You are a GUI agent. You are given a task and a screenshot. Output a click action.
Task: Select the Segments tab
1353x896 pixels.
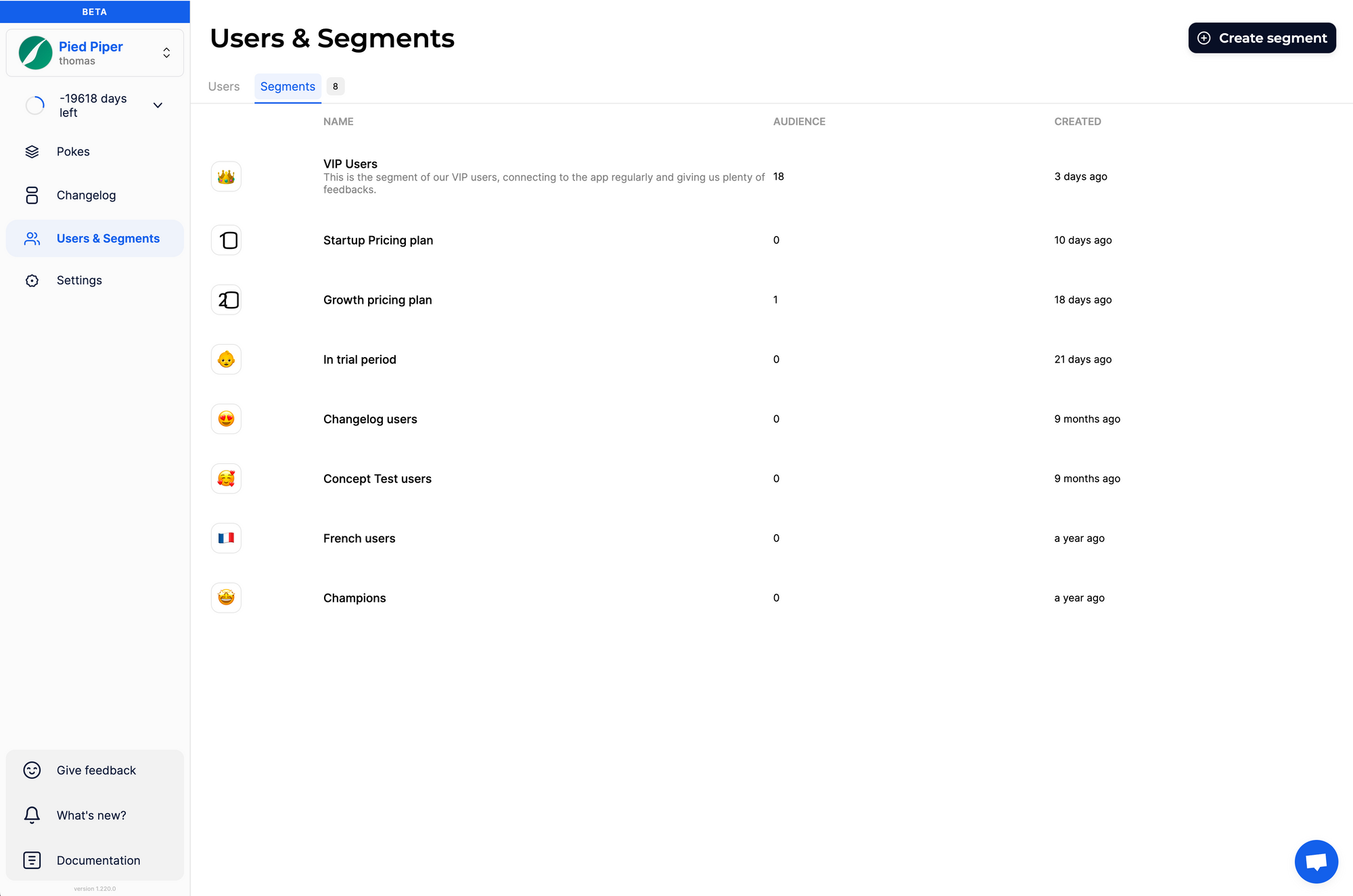[288, 87]
